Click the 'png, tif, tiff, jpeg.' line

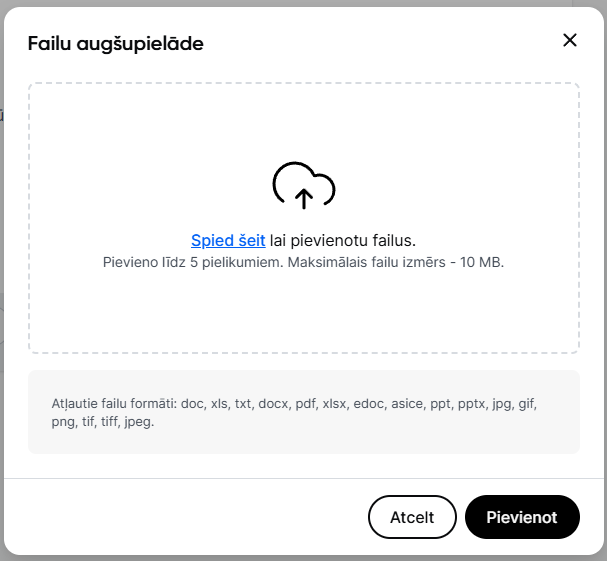tap(103, 422)
